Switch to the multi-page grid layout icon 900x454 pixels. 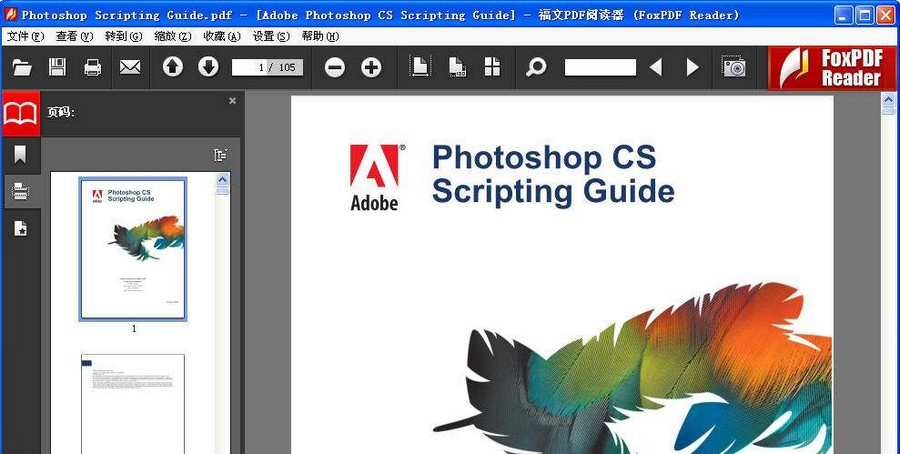tap(492, 67)
